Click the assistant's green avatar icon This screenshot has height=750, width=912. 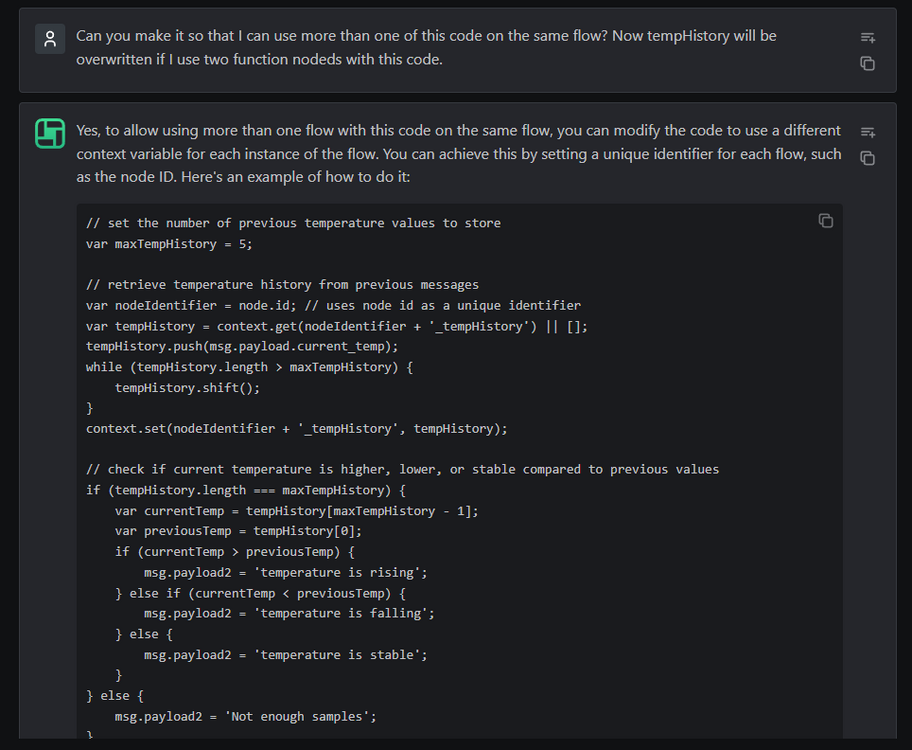[50, 133]
